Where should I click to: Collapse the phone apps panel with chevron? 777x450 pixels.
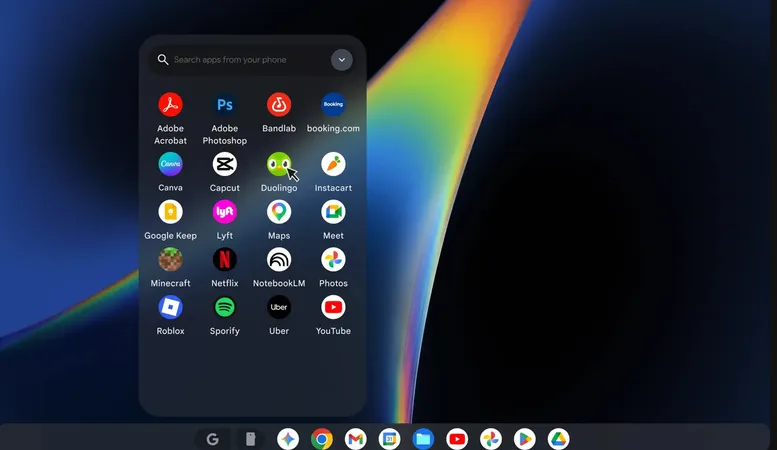[x=342, y=60]
